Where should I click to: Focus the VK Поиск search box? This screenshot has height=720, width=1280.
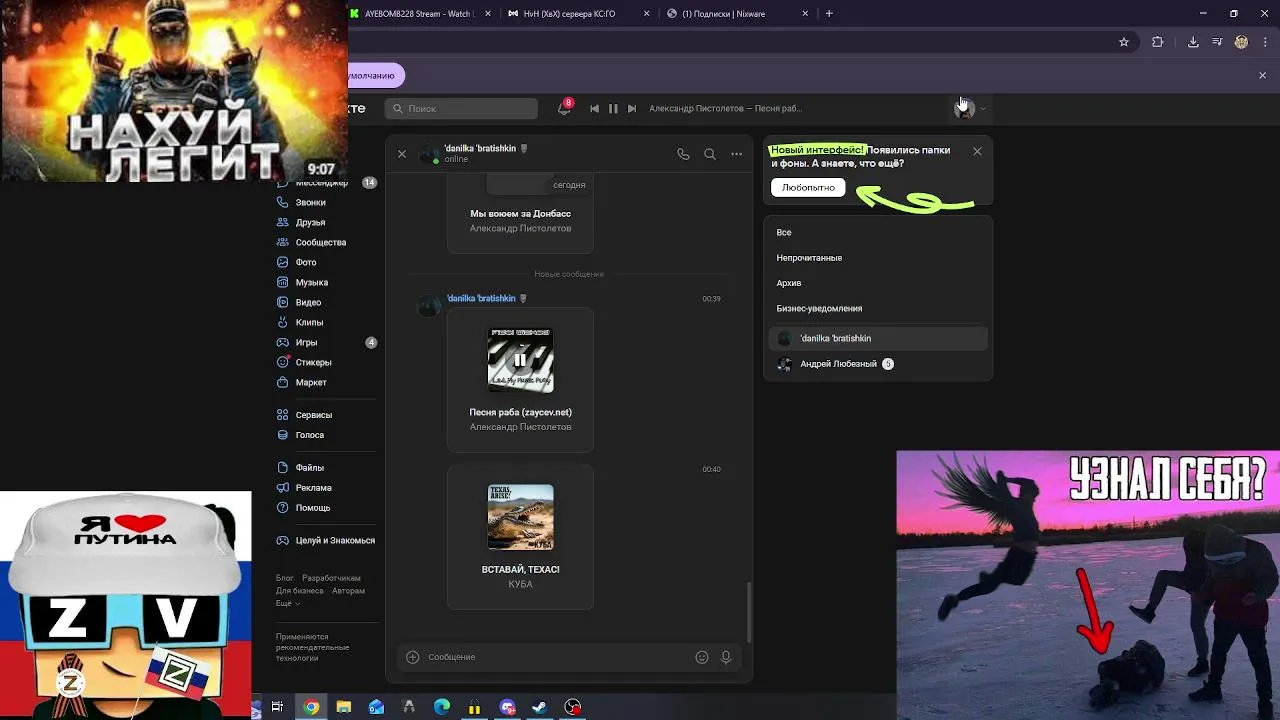click(x=461, y=108)
